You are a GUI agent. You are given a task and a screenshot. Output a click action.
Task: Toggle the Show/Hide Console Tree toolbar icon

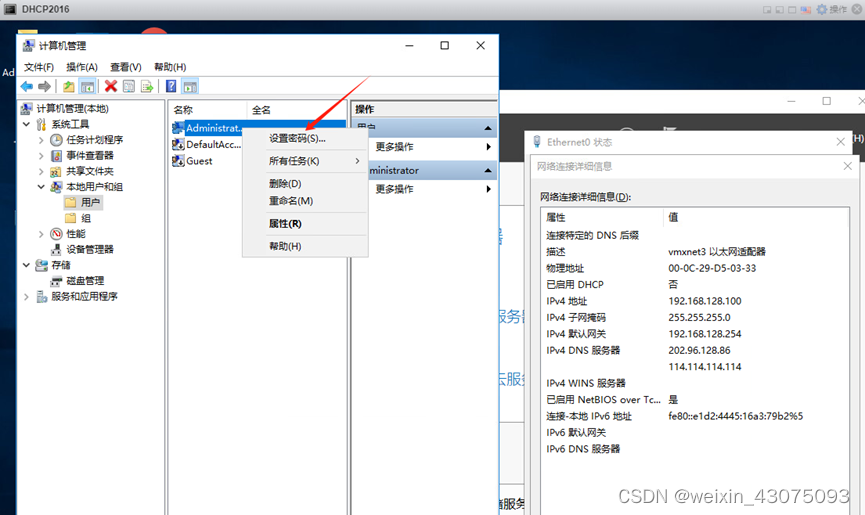point(87,87)
